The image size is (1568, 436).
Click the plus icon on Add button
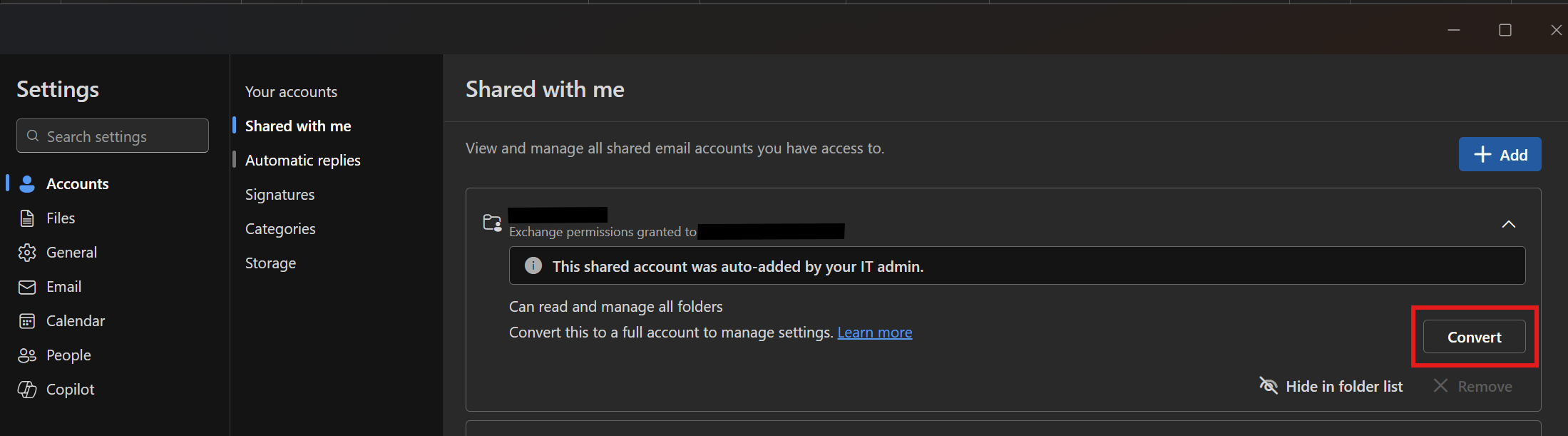tap(1482, 154)
